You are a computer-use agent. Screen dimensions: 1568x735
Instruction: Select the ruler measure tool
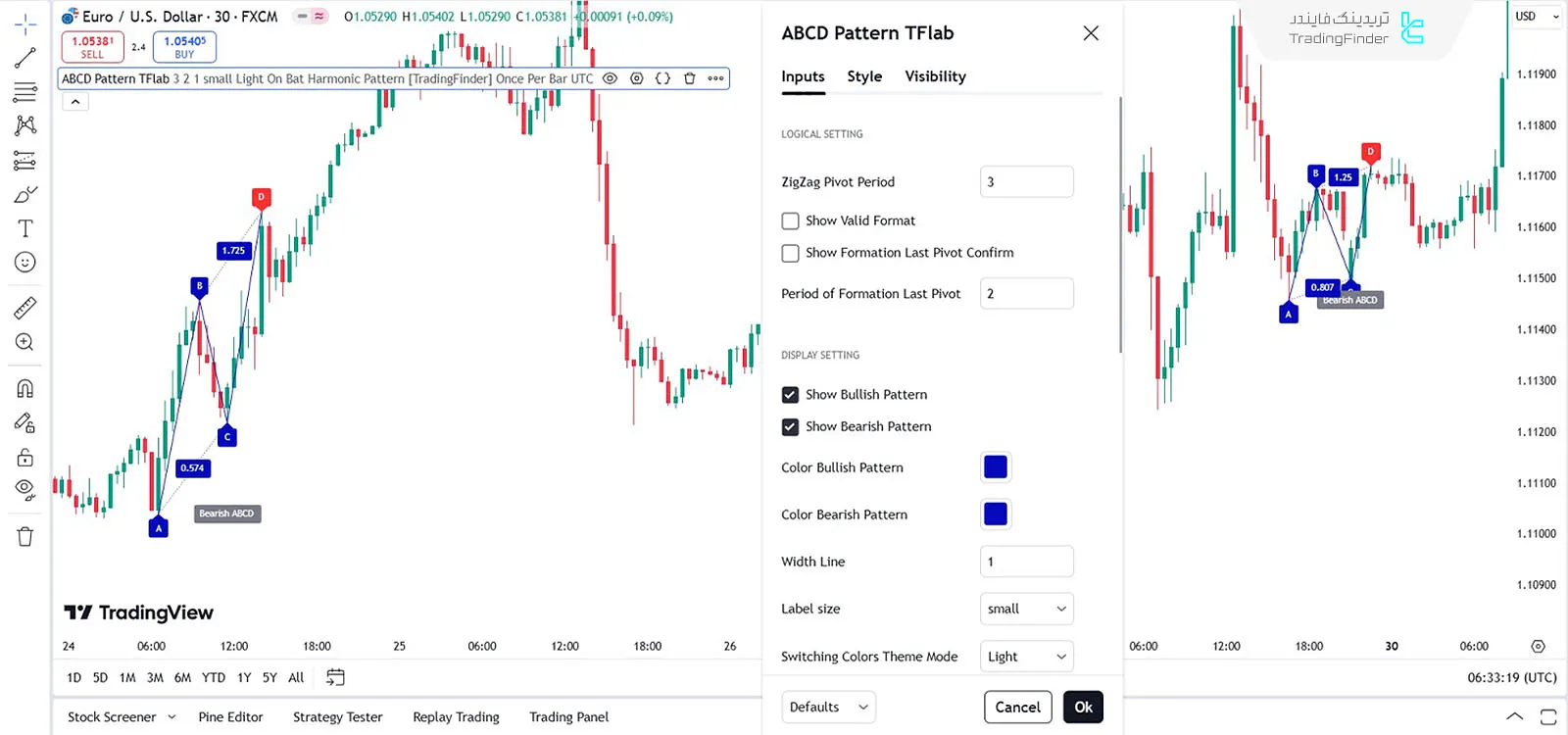[x=25, y=309]
